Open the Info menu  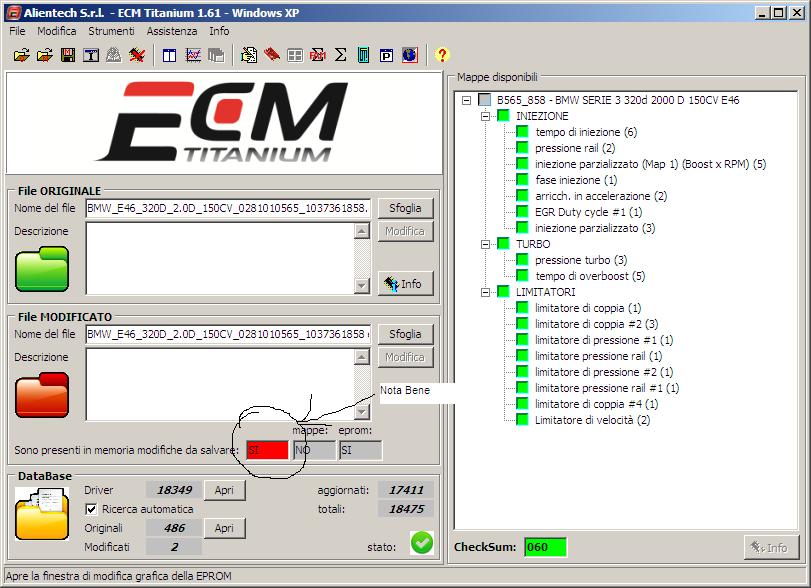tap(219, 31)
